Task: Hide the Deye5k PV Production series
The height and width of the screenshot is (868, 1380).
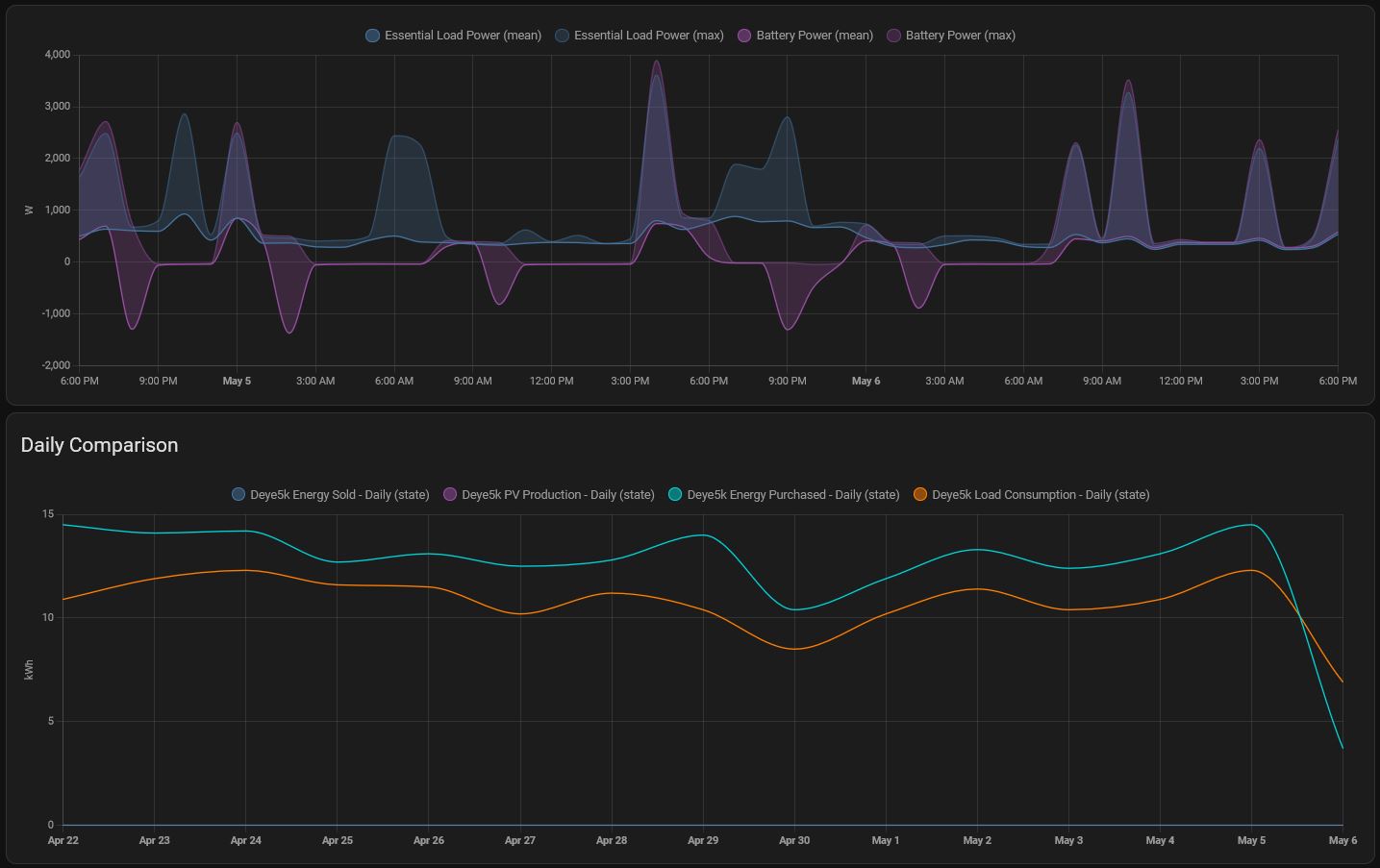Action: (450, 495)
